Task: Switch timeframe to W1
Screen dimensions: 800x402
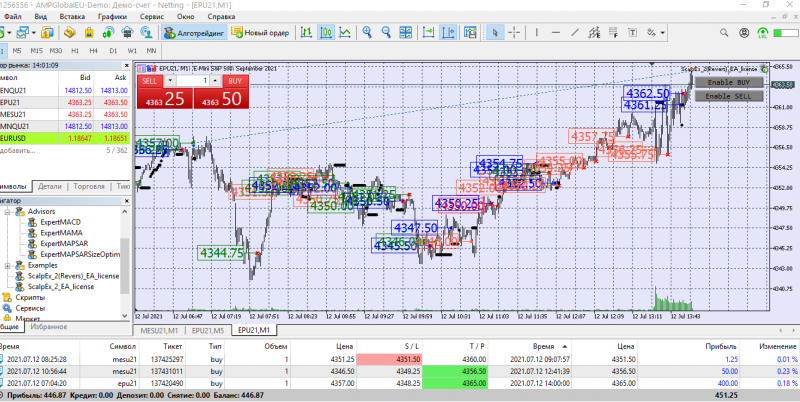Action: click(132, 51)
